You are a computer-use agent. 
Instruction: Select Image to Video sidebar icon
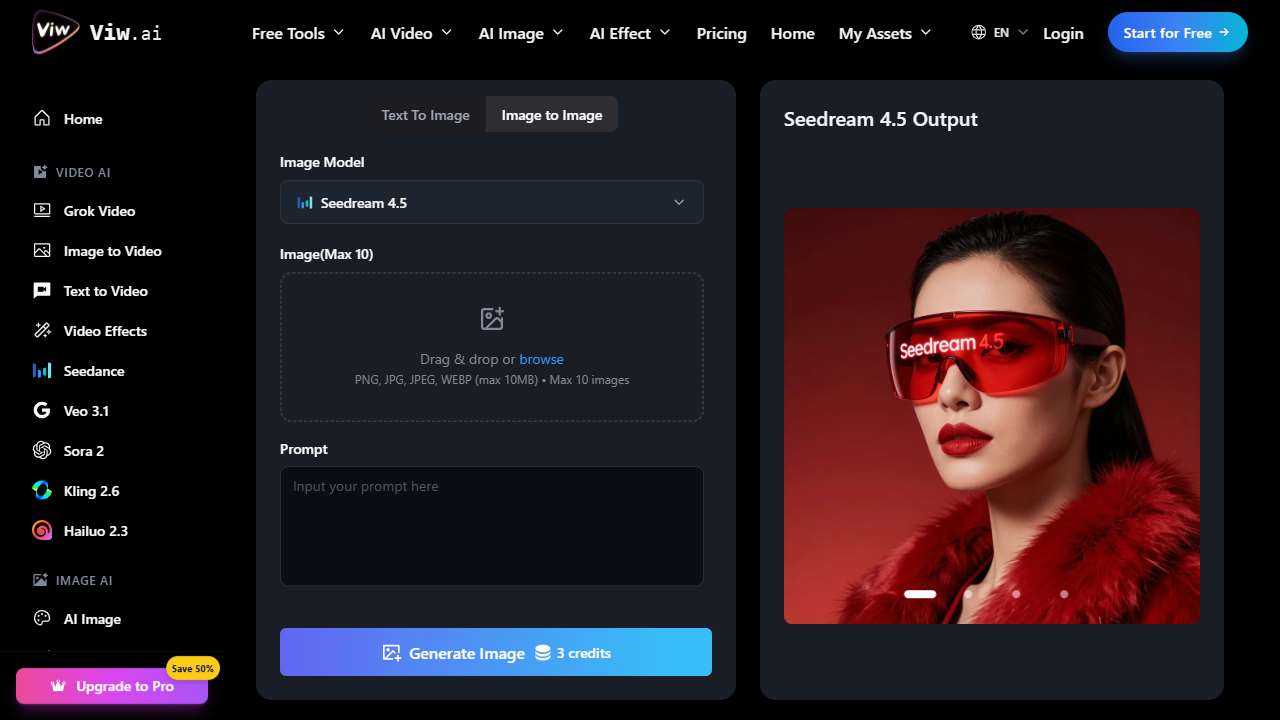(42, 251)
